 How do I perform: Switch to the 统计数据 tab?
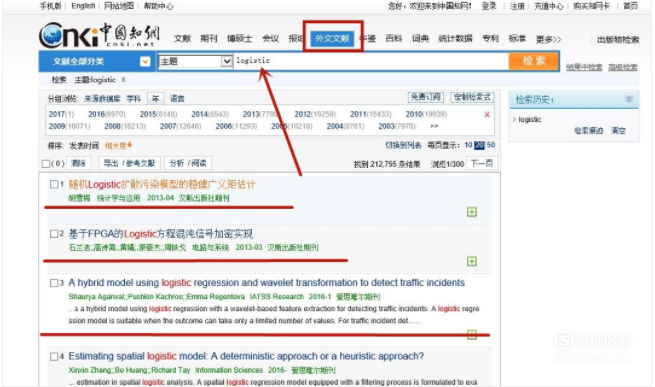point(455,38)
